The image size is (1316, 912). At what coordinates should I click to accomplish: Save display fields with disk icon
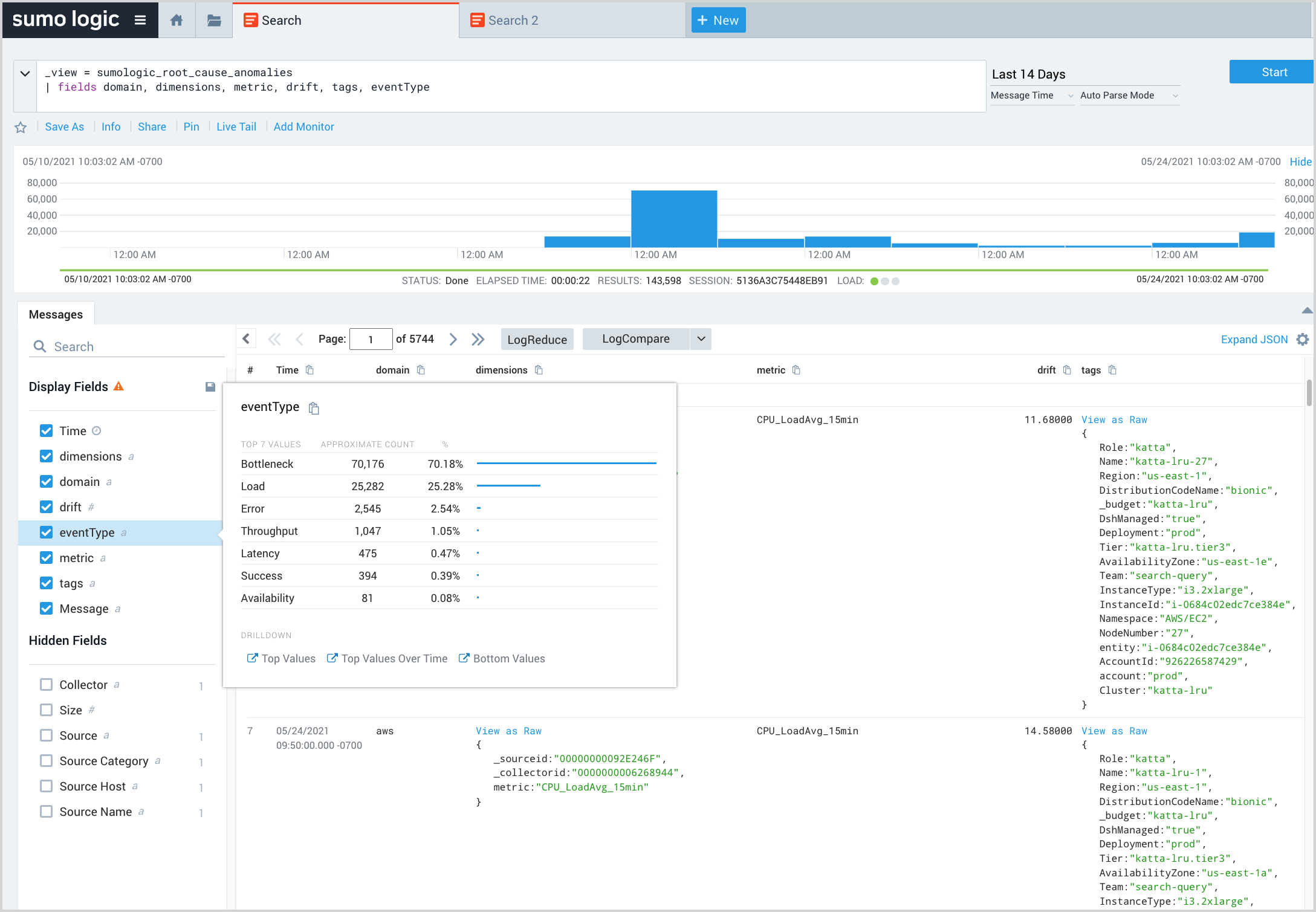(210, 387)
